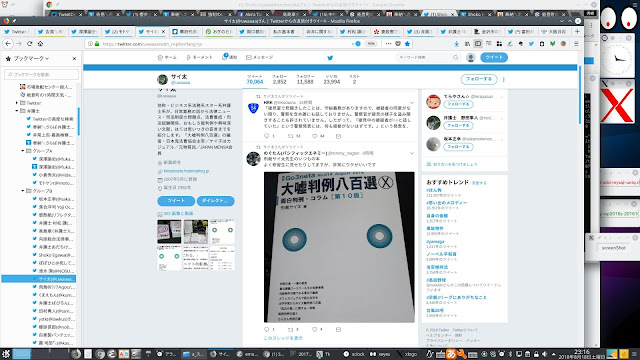Open Twitter モーメント
This screenshot has width=640, height=360.
[199, 58]
